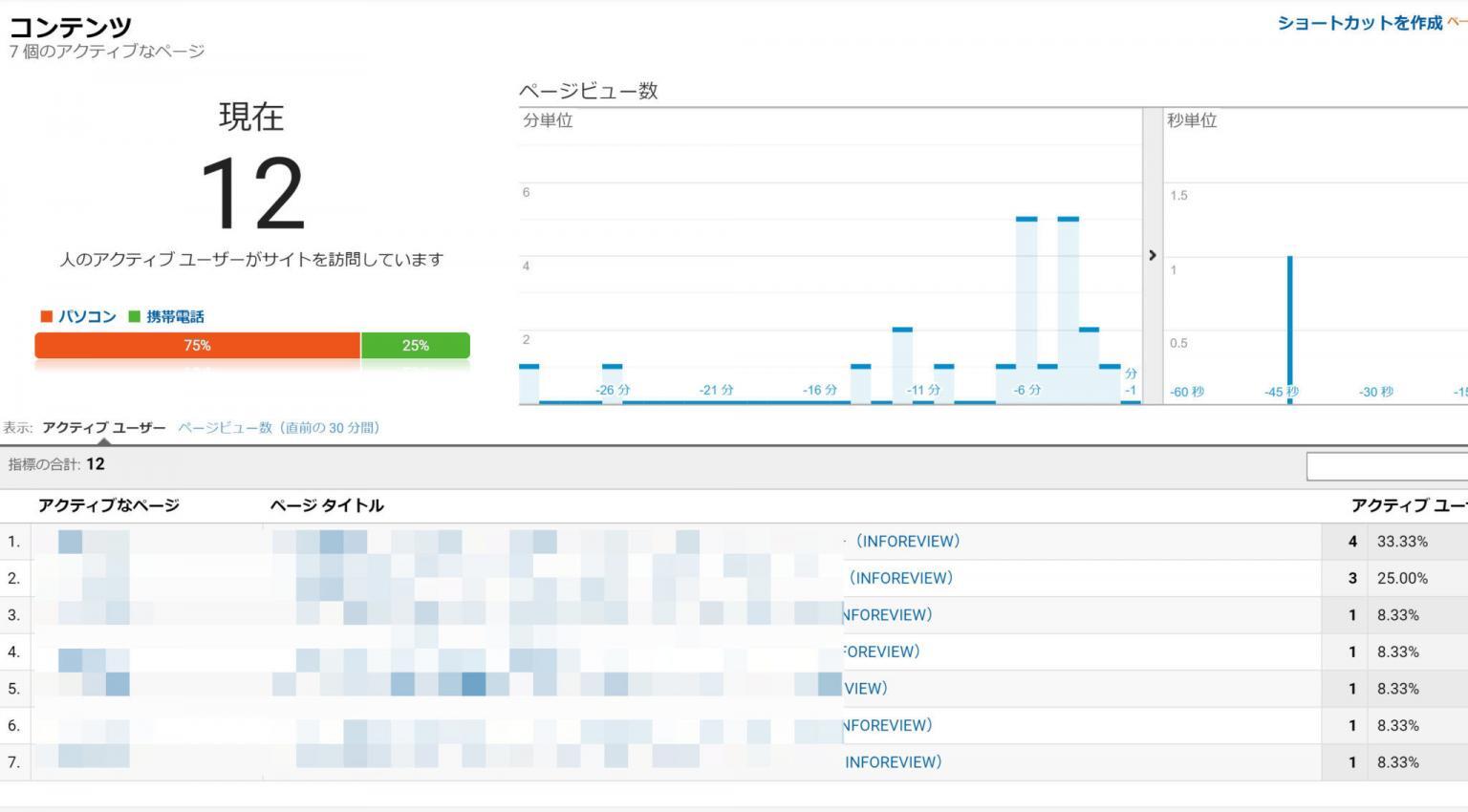
Task: Click the green 25% mobile bar segment
Action: pyautogui.click(x=415, y=346)
